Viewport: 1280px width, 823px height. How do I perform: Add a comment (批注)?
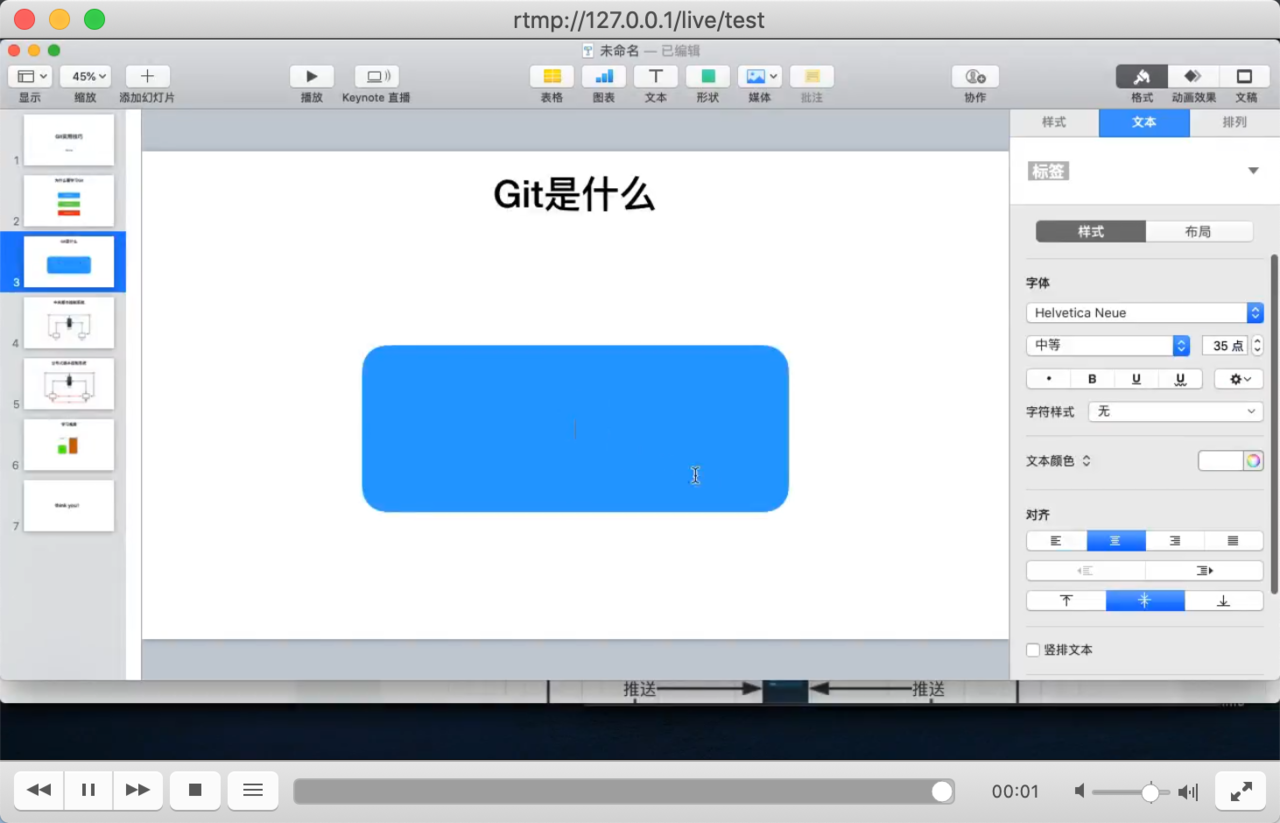point(812,76)
